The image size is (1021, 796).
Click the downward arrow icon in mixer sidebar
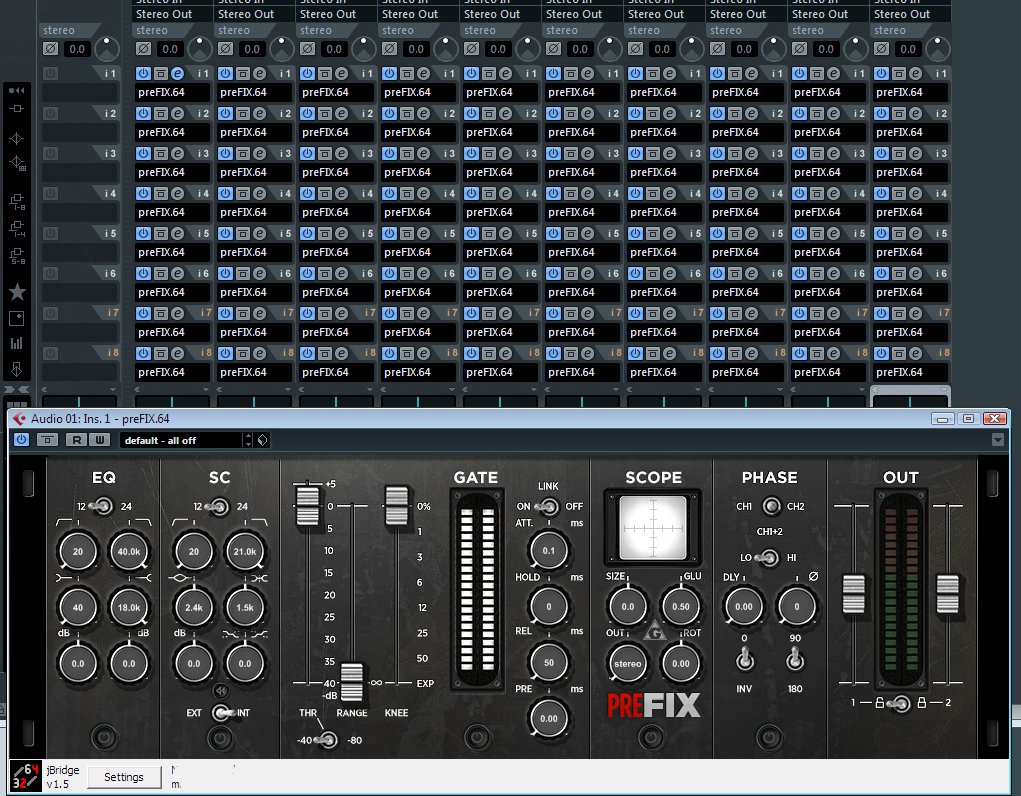click(17, 369)
